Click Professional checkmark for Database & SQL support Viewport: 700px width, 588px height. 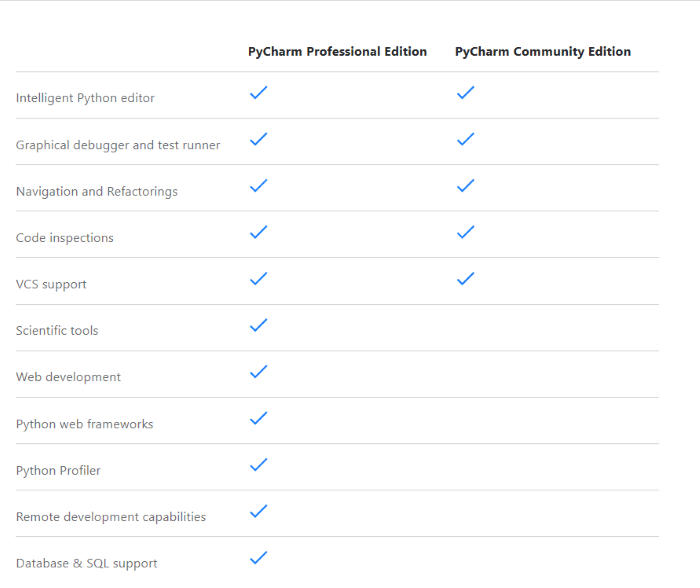[x=258, y=558]
